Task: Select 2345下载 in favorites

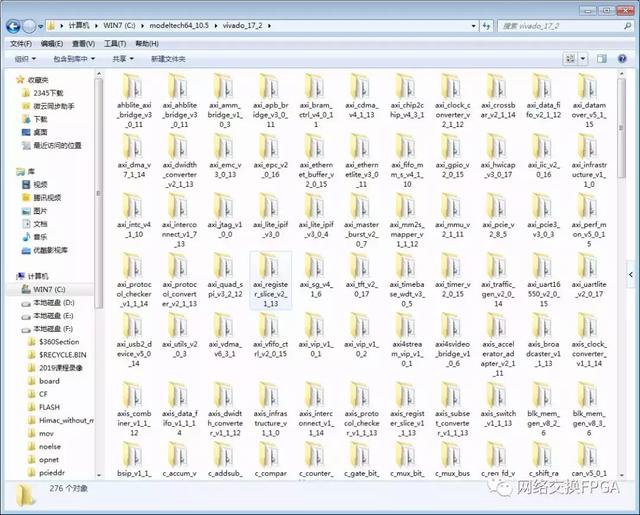Action: click(43, 93)
